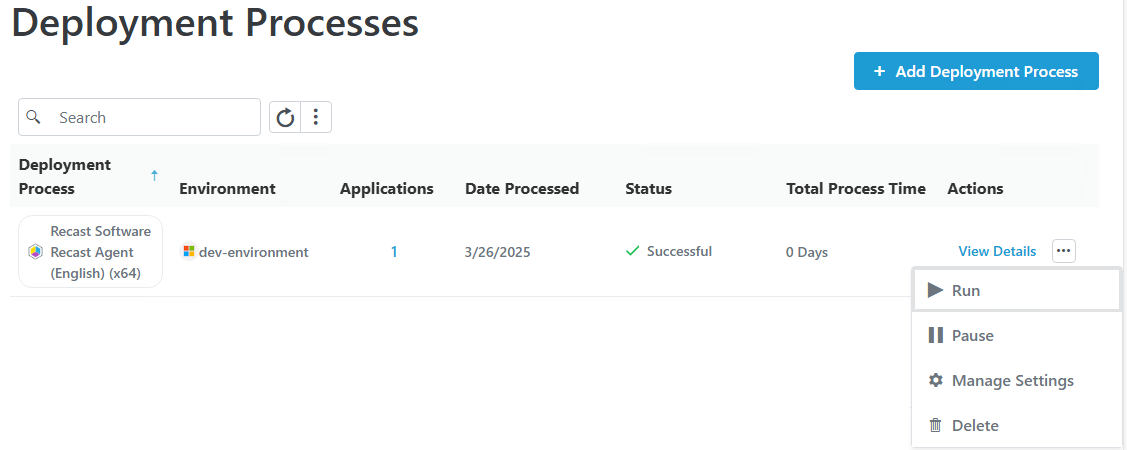Select Delete from the actions menu
The height and width of the screenshot is (450, 1127).
(x=974, y=426)
